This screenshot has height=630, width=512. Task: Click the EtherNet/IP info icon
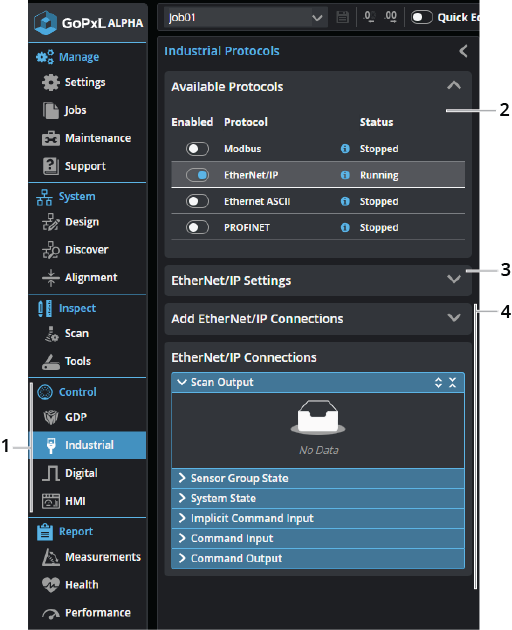[x=345, y=175]
